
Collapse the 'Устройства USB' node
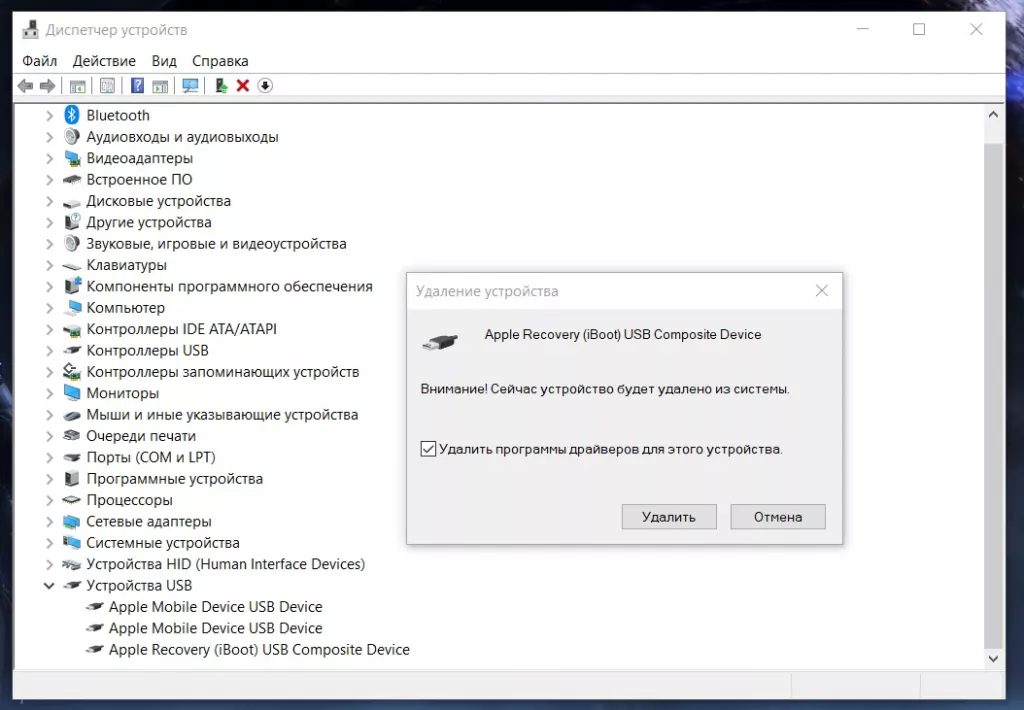pos(49,585)
